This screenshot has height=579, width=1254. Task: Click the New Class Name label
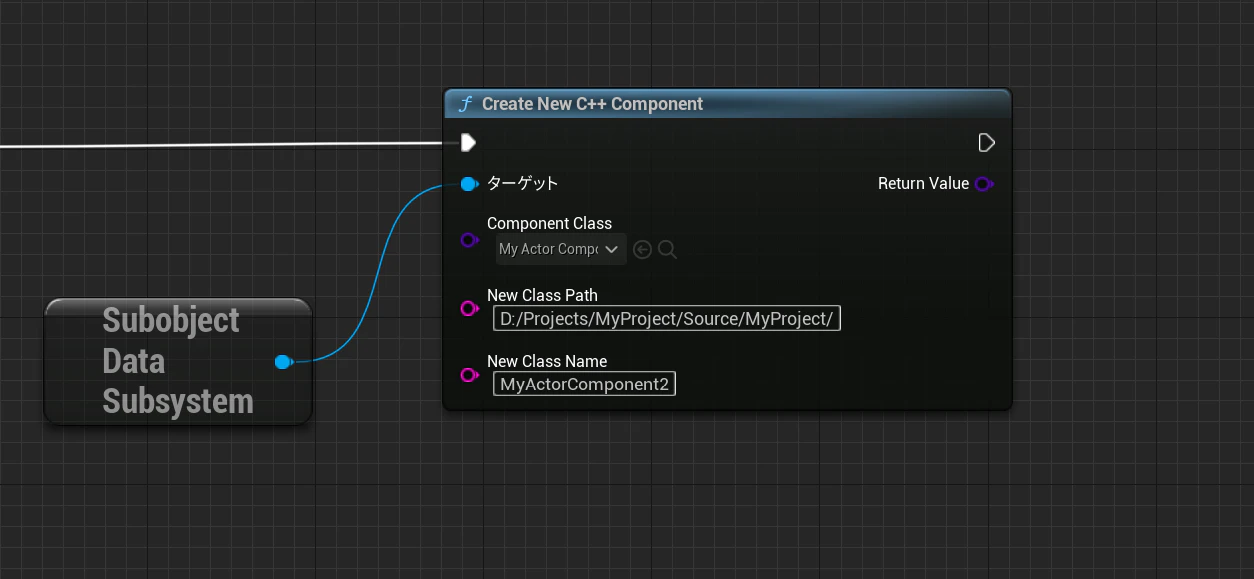click(547, 362)
